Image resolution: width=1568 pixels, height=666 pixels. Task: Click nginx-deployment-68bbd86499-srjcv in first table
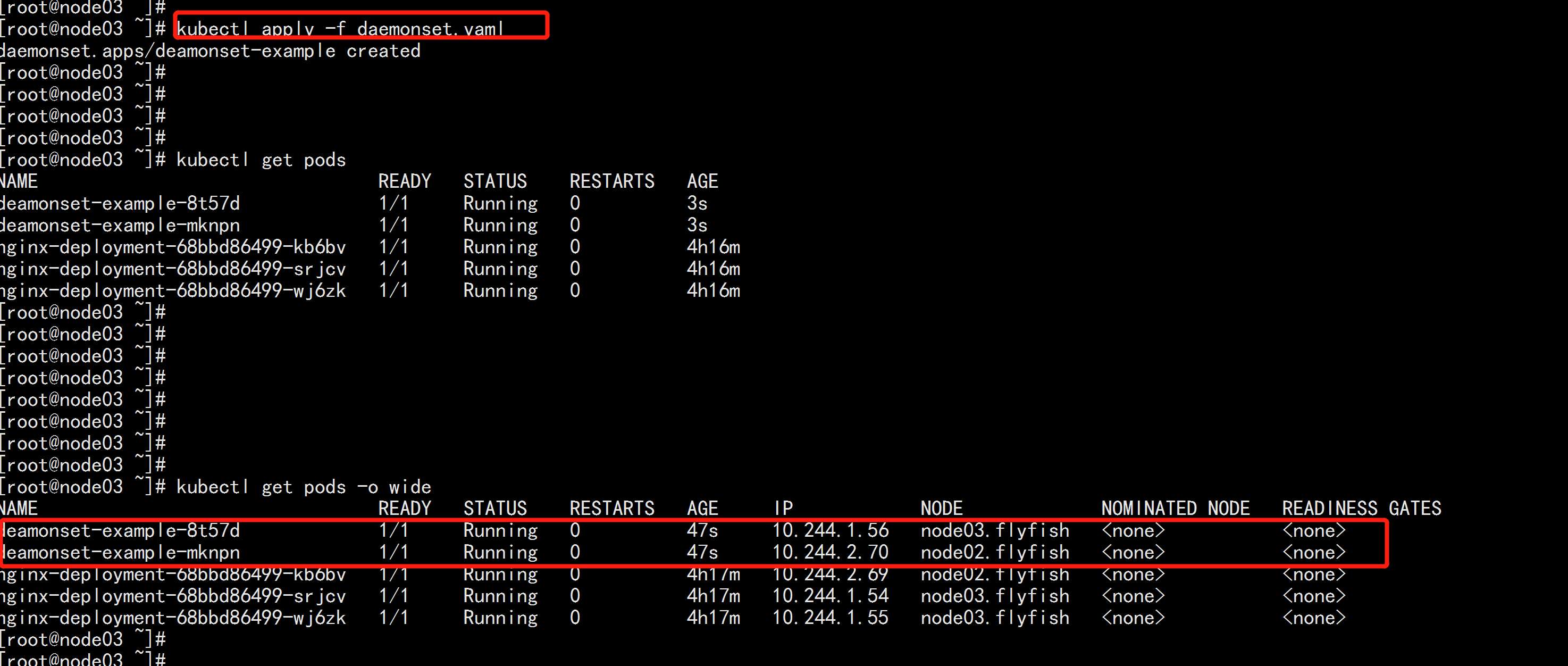coord(173,269)
